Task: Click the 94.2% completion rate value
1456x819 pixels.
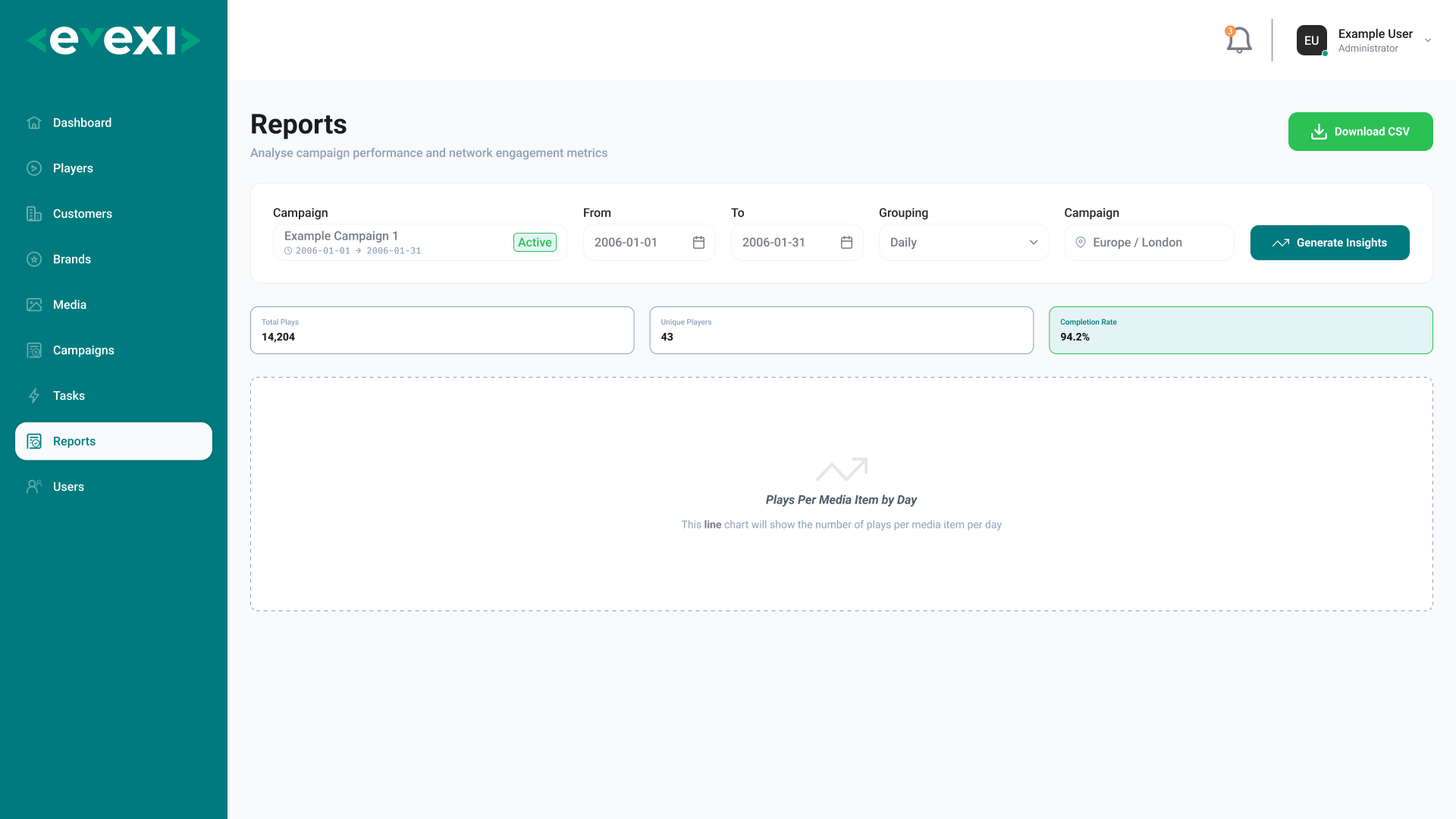Action: [x=1075, y=337]
